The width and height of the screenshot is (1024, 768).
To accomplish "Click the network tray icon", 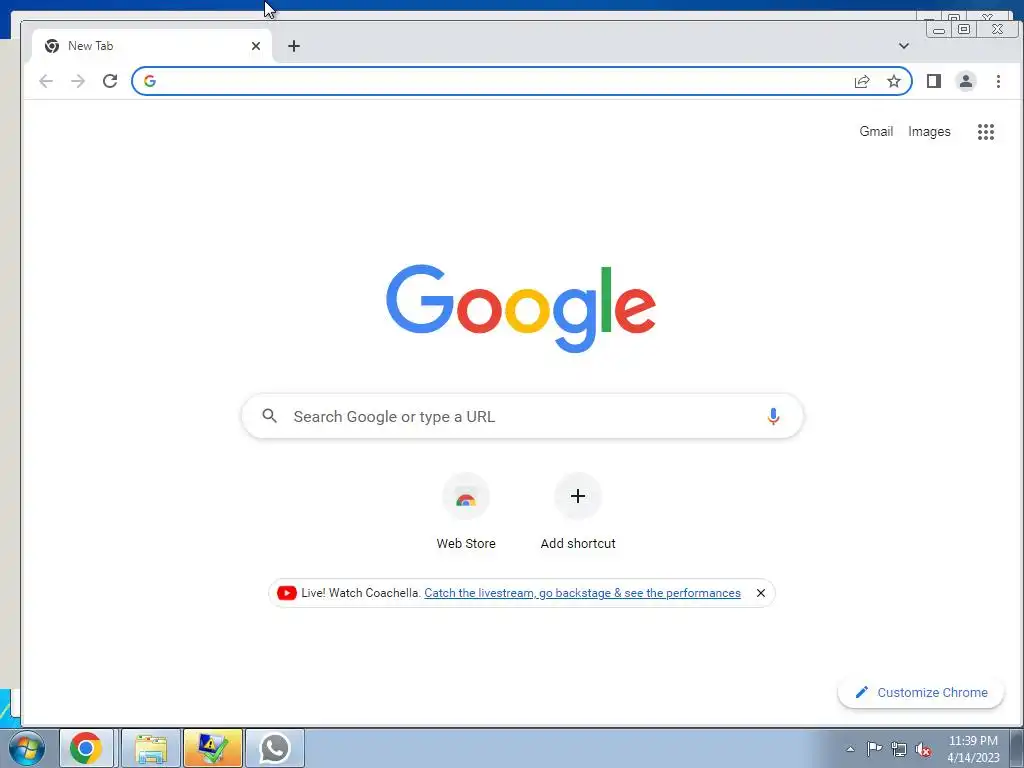I will 899,750.
